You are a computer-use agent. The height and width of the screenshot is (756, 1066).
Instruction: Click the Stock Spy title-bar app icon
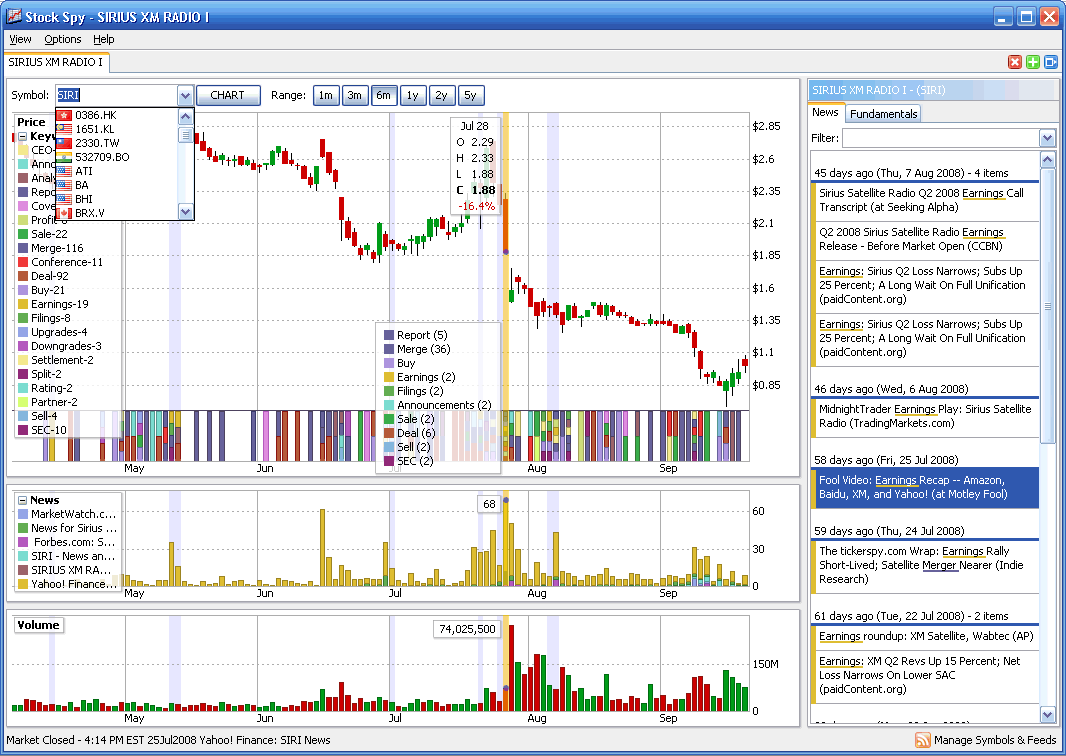point(14,16)
